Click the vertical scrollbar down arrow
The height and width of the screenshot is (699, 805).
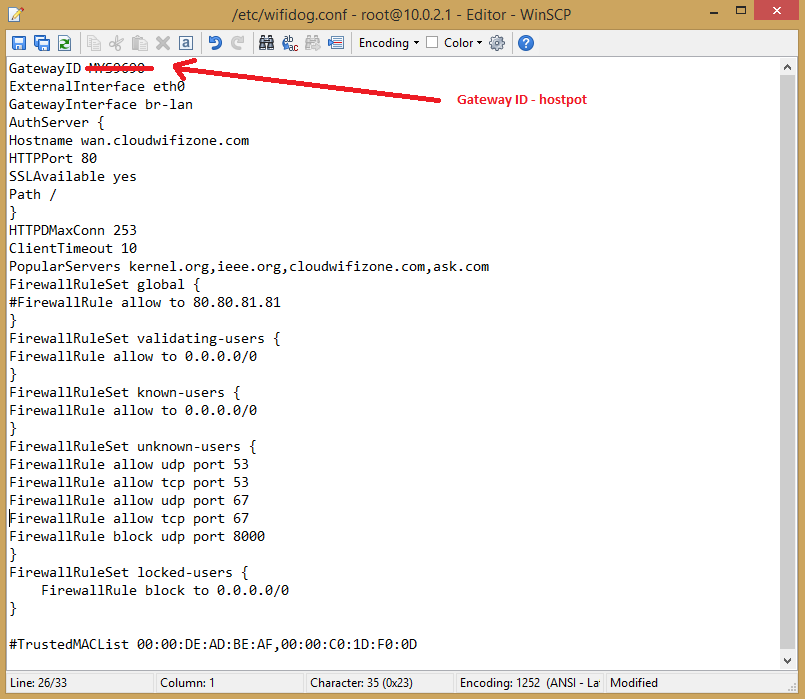789,659
